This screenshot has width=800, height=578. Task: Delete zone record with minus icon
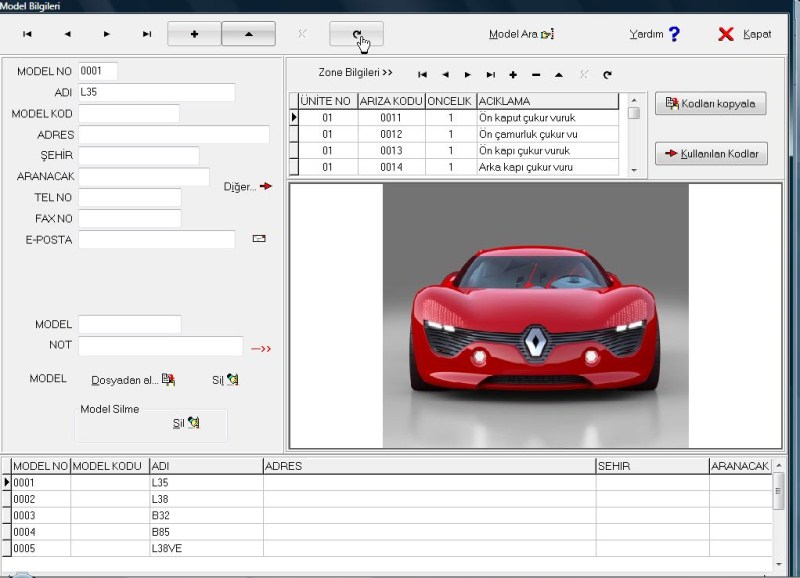click(x=536, y=75)
